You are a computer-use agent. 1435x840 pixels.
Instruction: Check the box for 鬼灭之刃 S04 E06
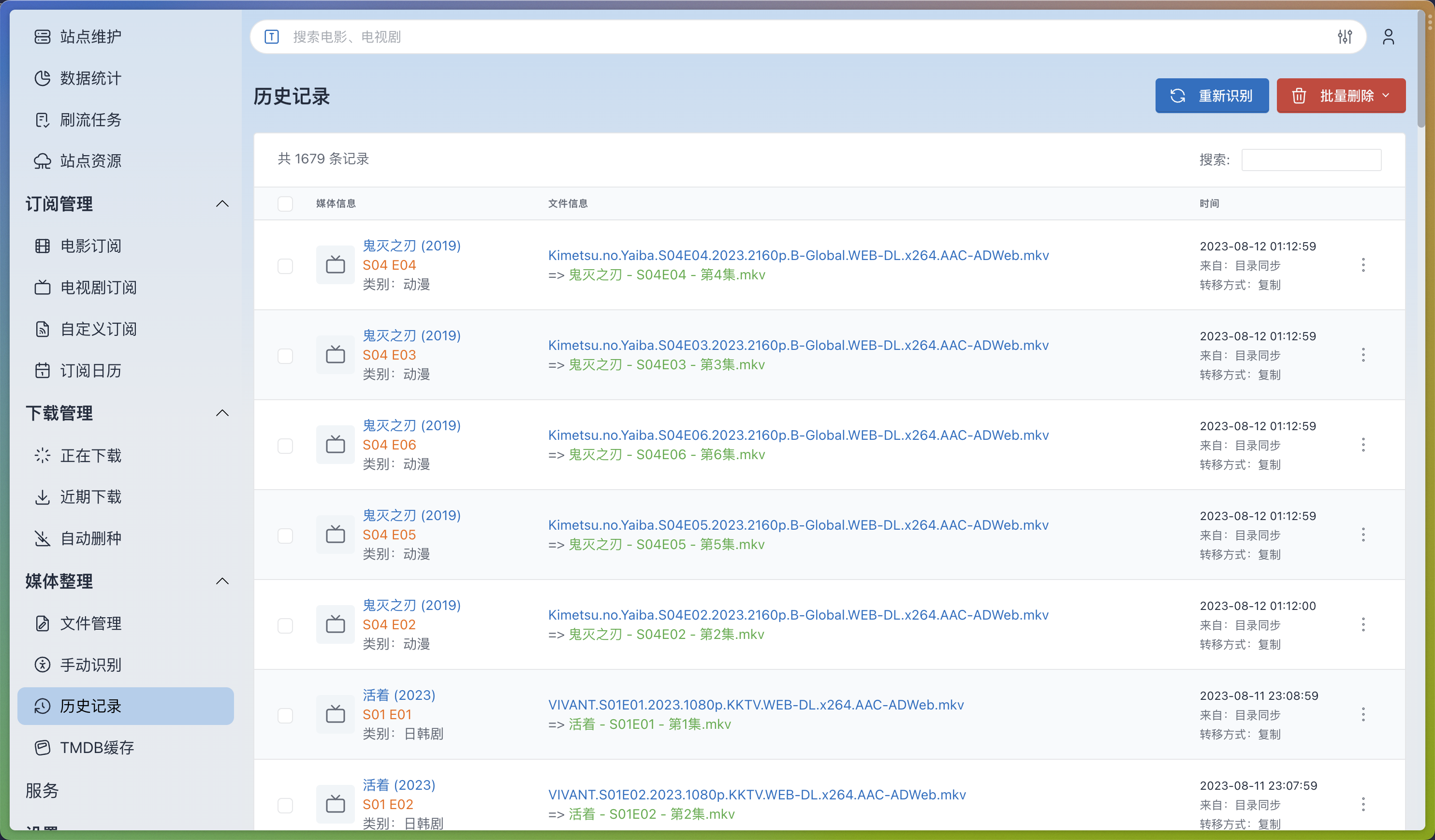pos(285,446)
